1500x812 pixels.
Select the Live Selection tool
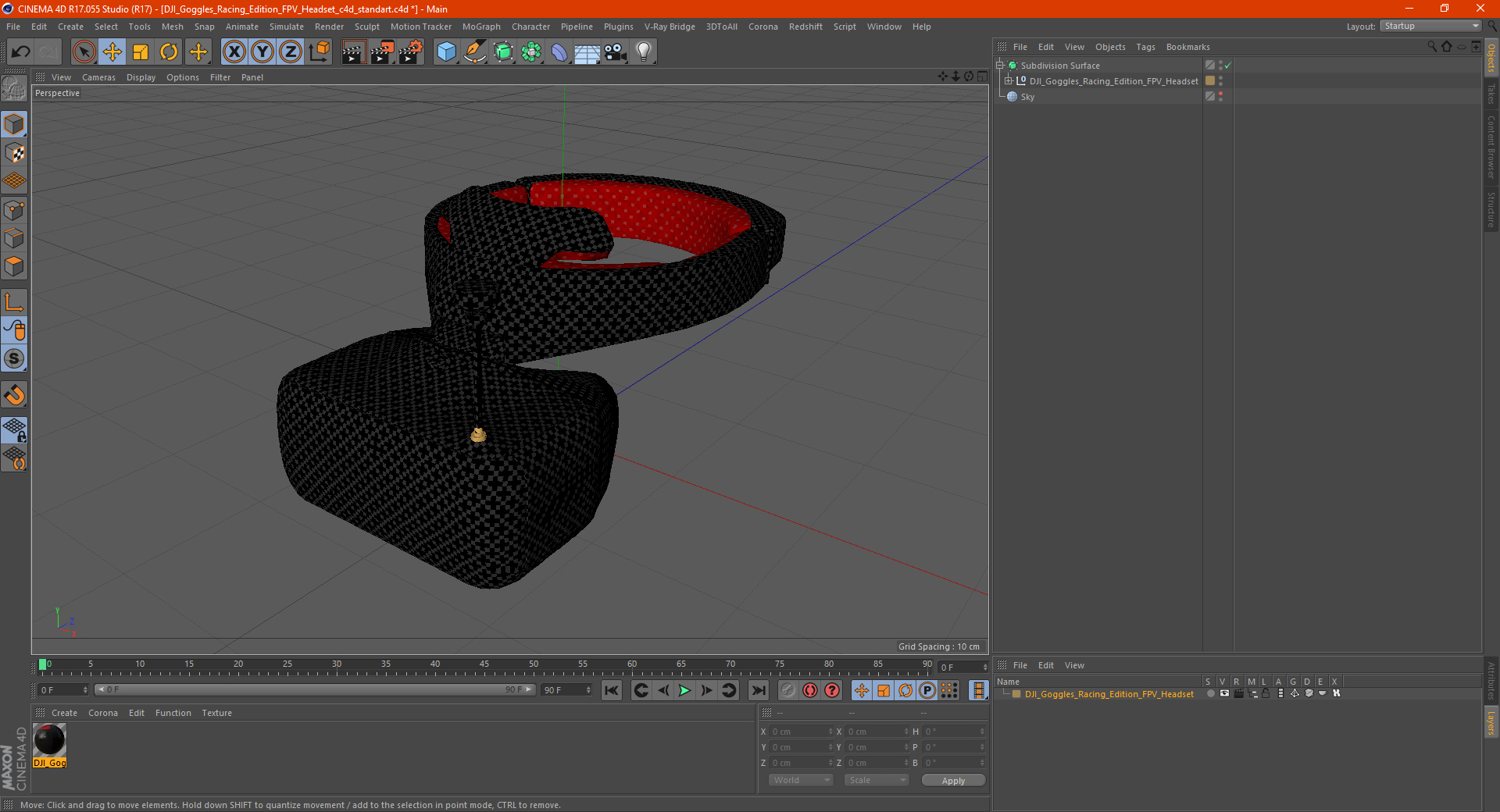point(84,52)
